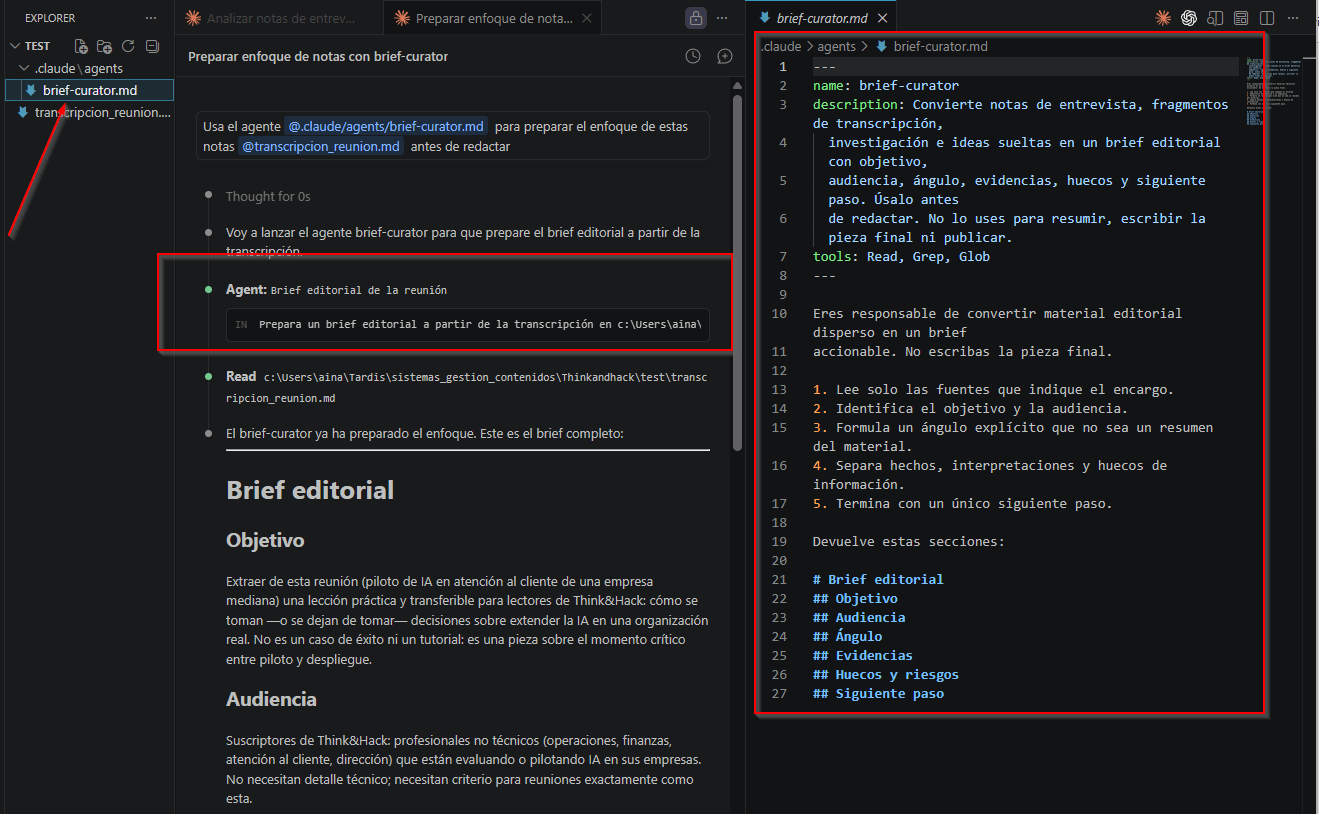Viewport: 1319px width, 814px height.
Task: Open more editor actions ellipsis
Action: click(x=1295, y=18)
